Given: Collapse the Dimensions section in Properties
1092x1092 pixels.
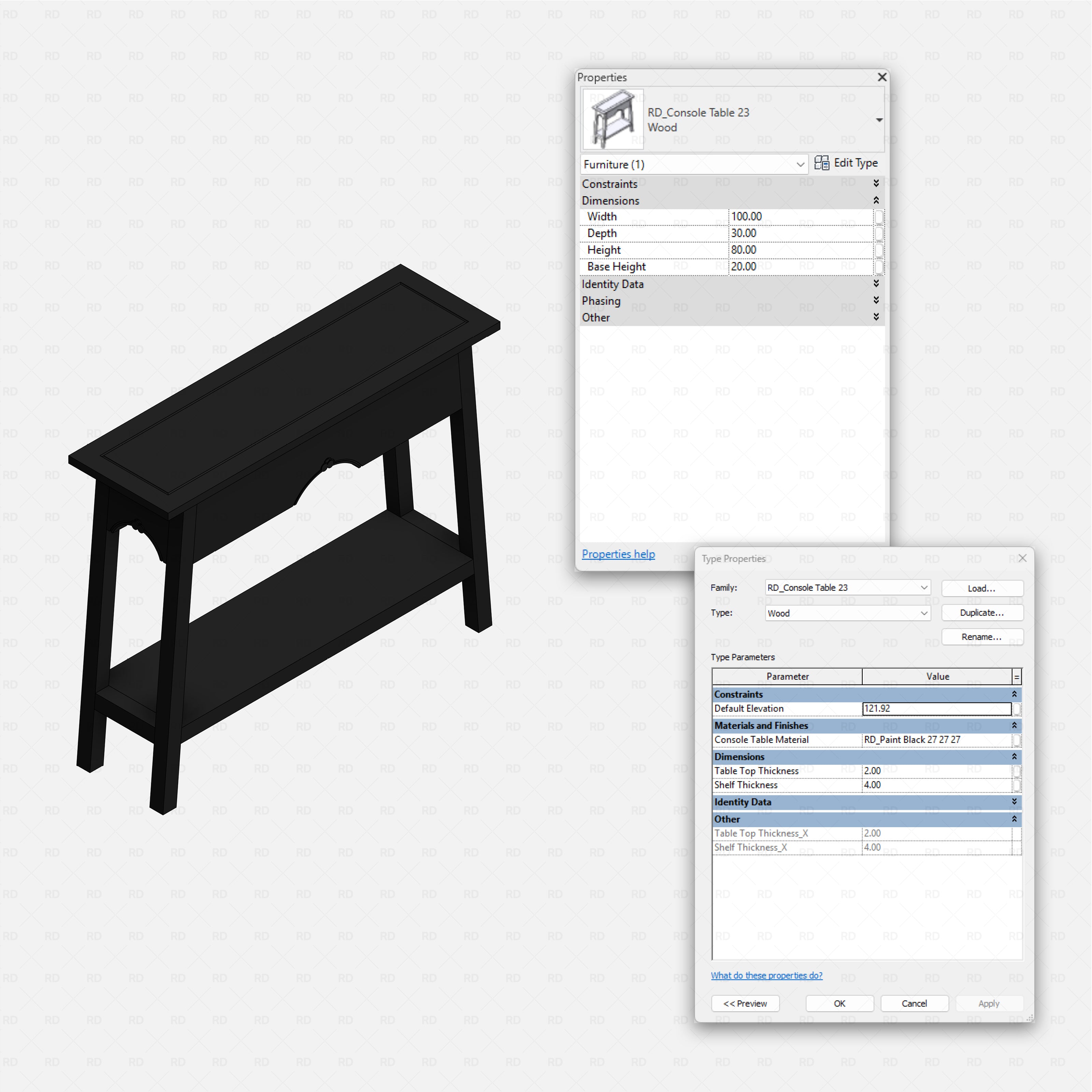Looking at the screenshot, I should [876, 200].
